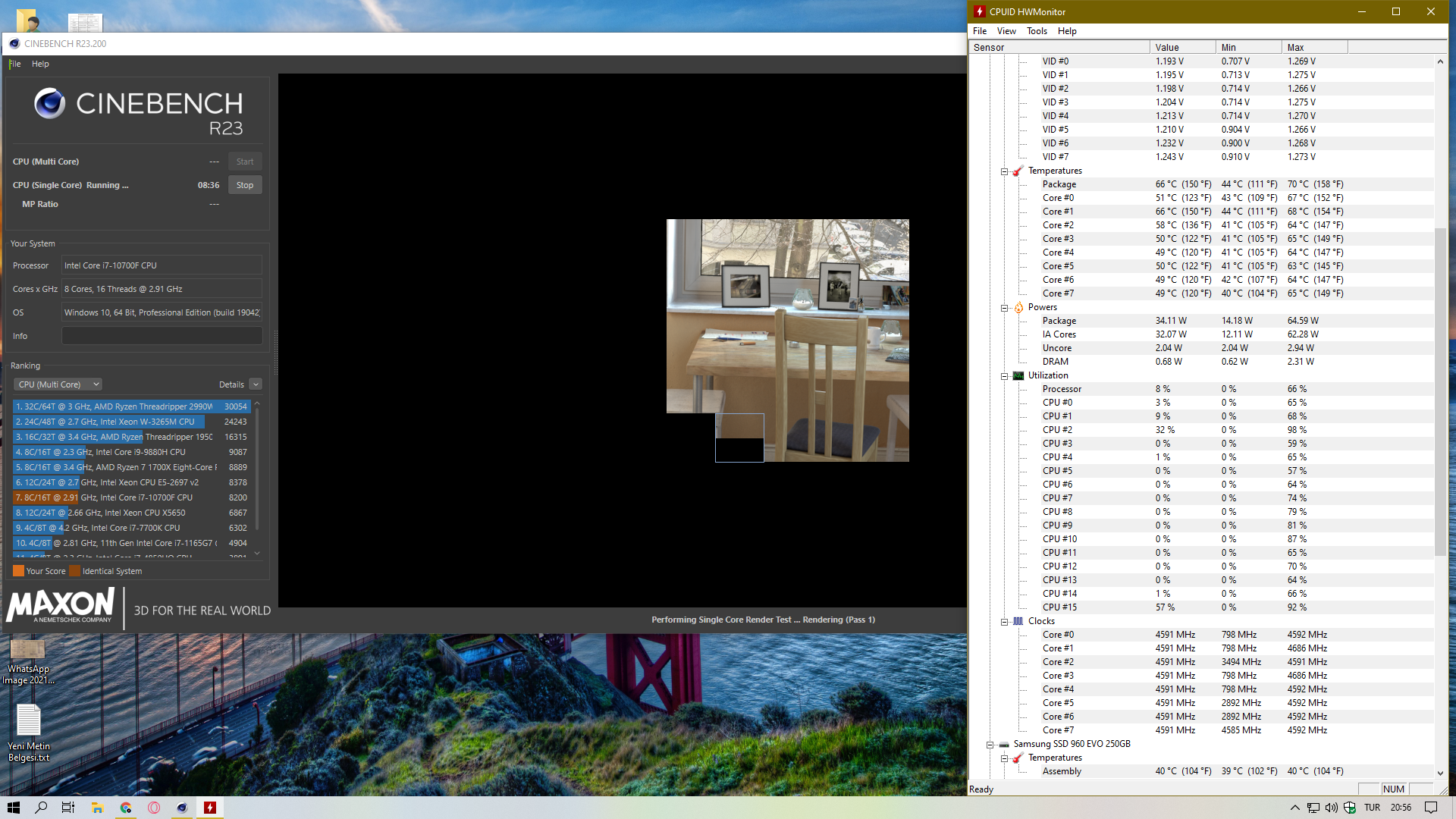
Task: Click the Utilization chip icon in HWMonitor
Action: pos(1018,375)
